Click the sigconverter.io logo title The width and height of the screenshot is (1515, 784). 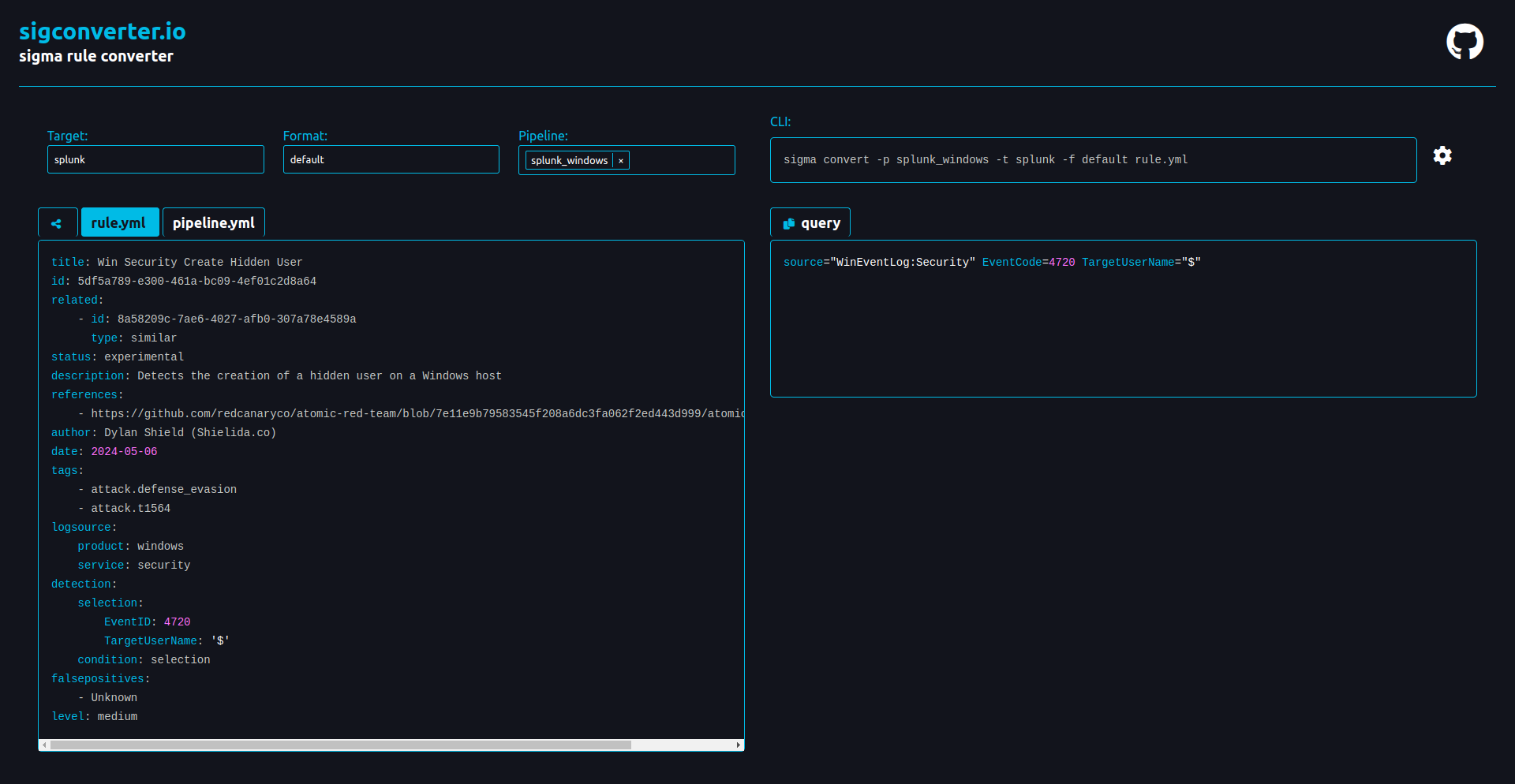pyautogui.click(x=103, y=31)
